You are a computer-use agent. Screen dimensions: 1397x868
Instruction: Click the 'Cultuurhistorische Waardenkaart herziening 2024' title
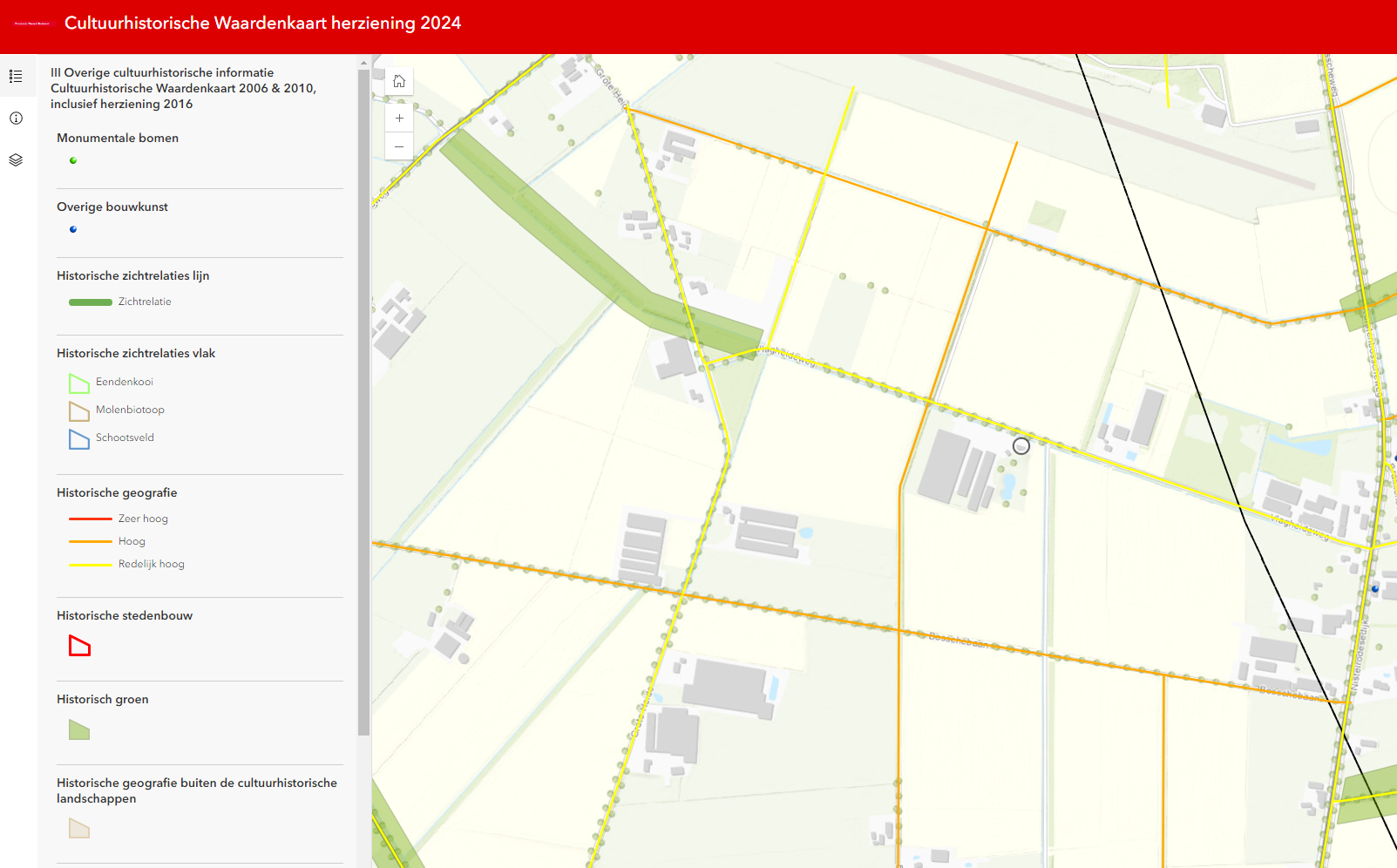coord(262,24)
